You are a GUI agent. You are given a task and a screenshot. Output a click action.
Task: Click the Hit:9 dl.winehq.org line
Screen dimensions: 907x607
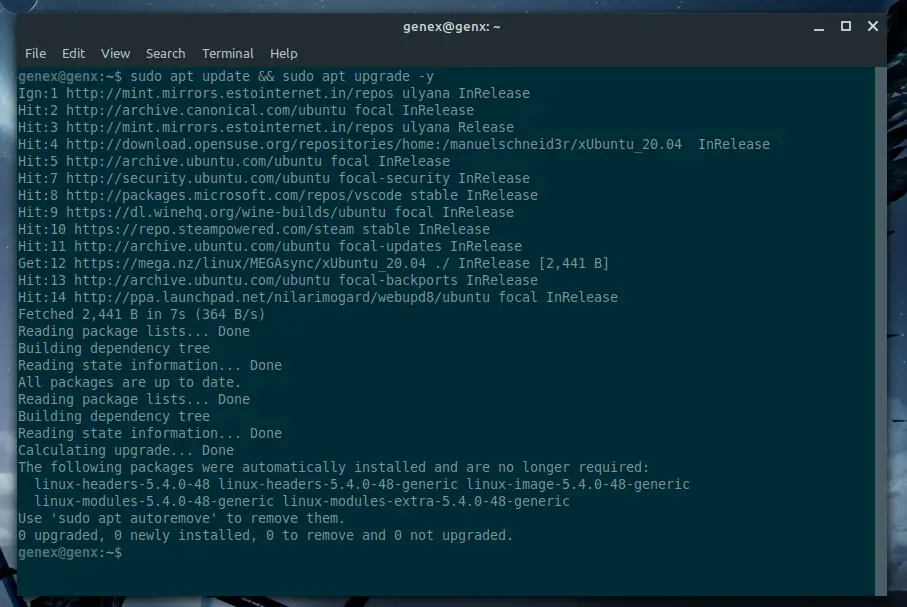[266, 212]
